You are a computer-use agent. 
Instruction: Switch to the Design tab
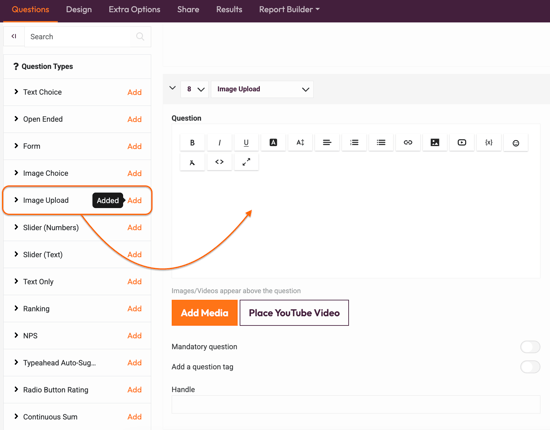pos(79,9)
